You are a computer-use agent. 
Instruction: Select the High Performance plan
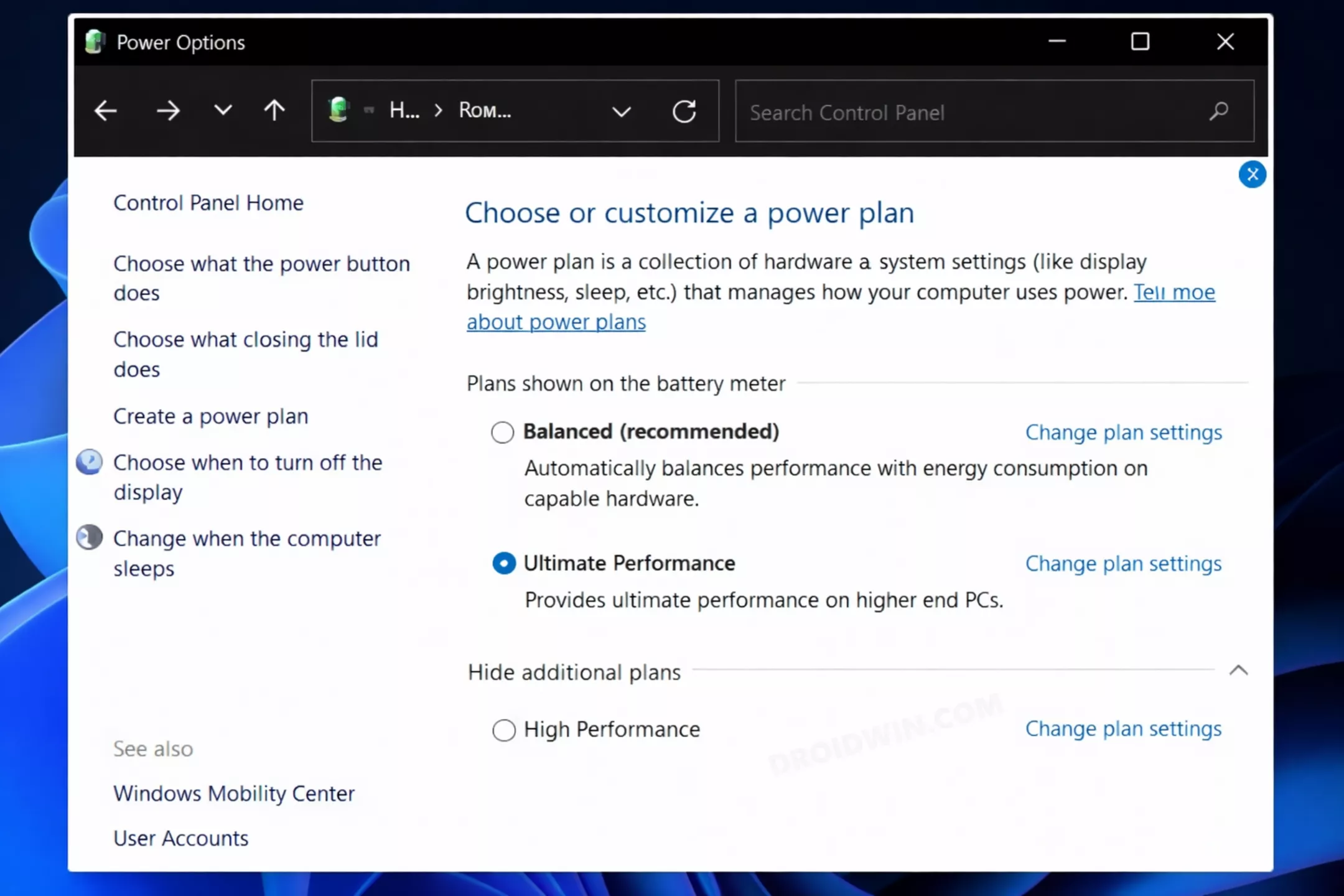pyautogui.click(x=503, y=730)
